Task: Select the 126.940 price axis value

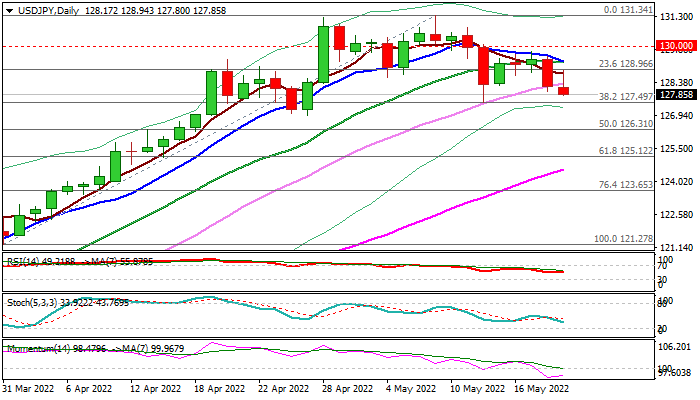Action: pyautogui.click(x=676, y=116)
